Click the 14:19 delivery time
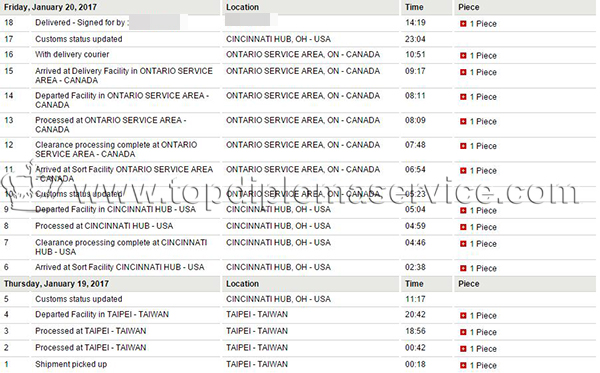The width and height of the screenshot is (600, 373). click(415, 23)
